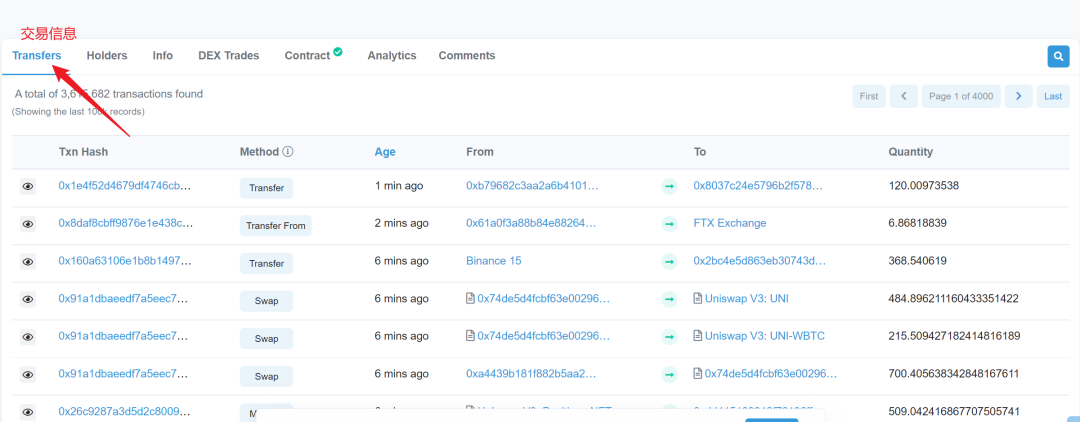Open transaction hash 0x8daf8cbff9876e1e438c…
This screenshot has width=1080, height=422.
click(125, 223)
